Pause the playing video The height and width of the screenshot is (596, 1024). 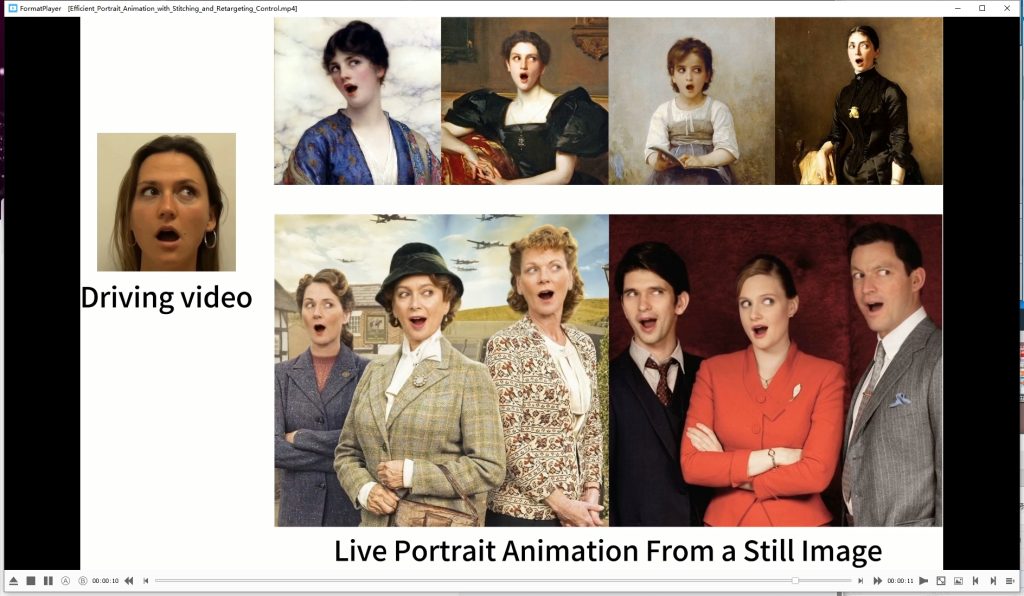click(48, 581)
